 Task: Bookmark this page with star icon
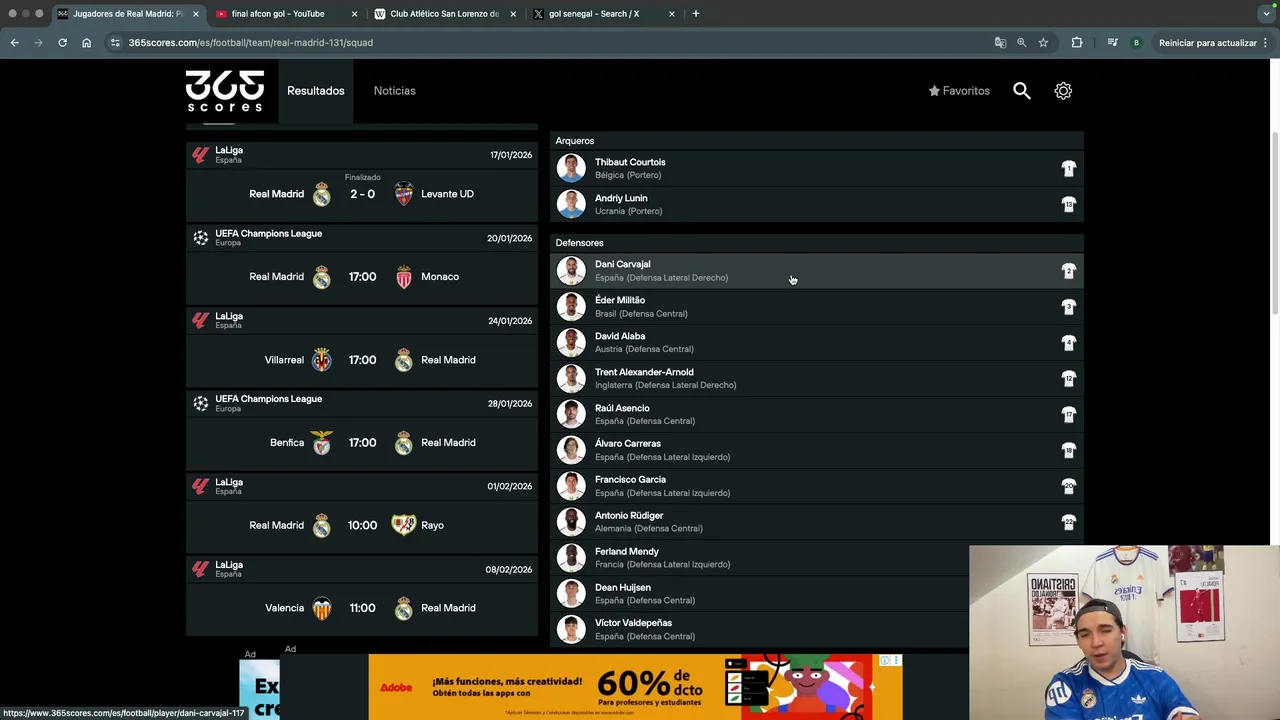click(1043, 43)
